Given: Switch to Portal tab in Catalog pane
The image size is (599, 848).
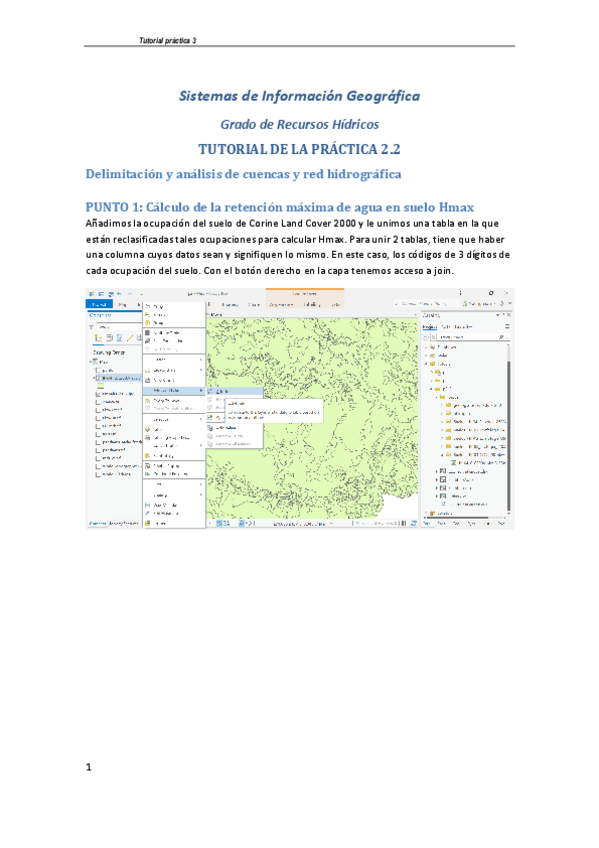Looking at the screenshot, I should point(446,327).
